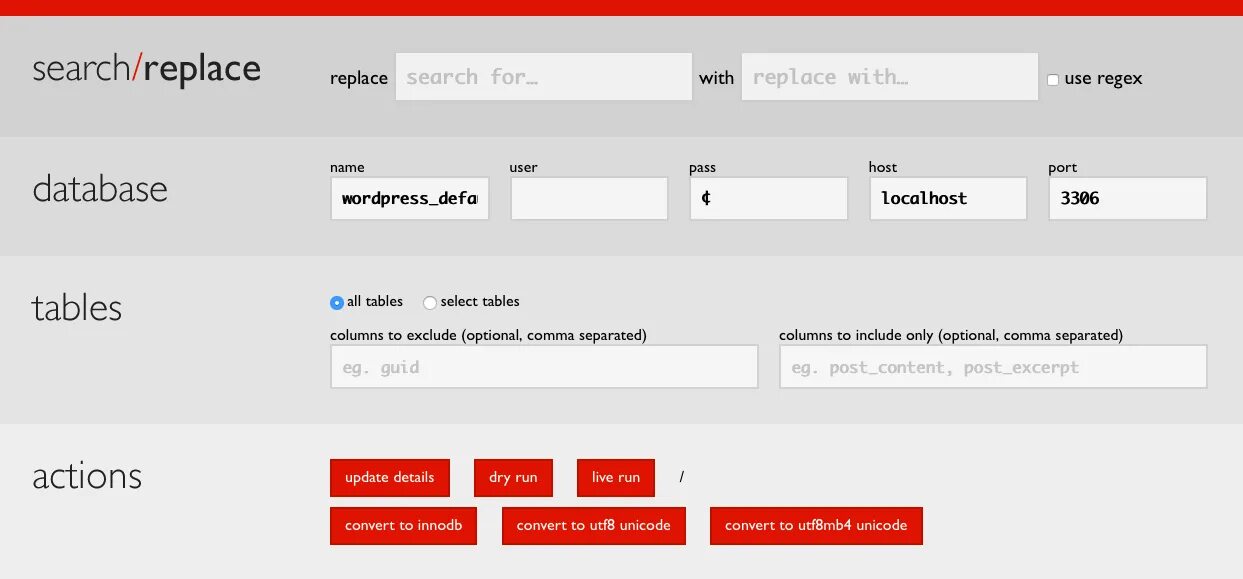Click the 'columns to exclude (optional, comma separated)' label
The image size is (1243, 579).
tap(488, 335)
